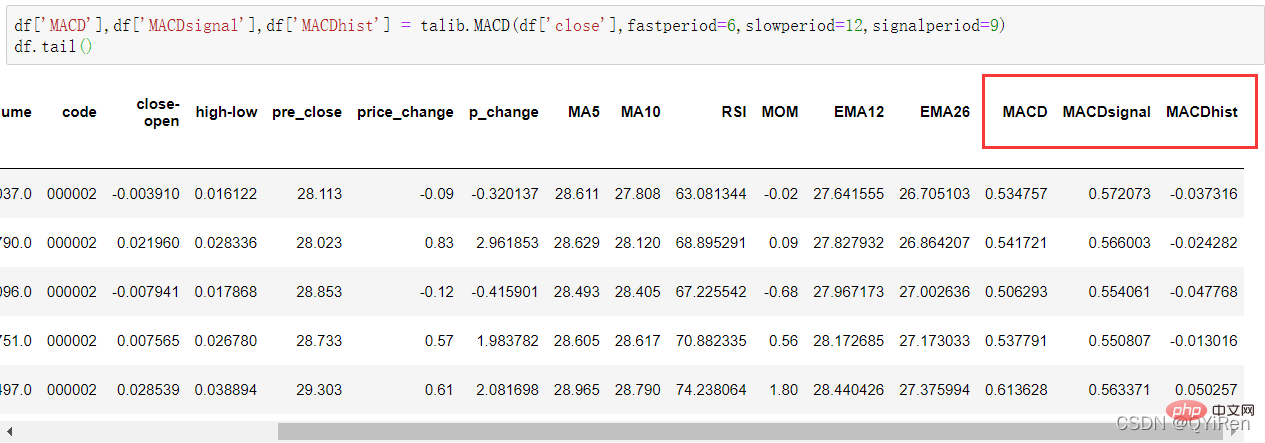Image resolution: width=1265 pixels, height=443 pixels.
Task: Select MACD value 0.537791
Action: pos(1016,341)
